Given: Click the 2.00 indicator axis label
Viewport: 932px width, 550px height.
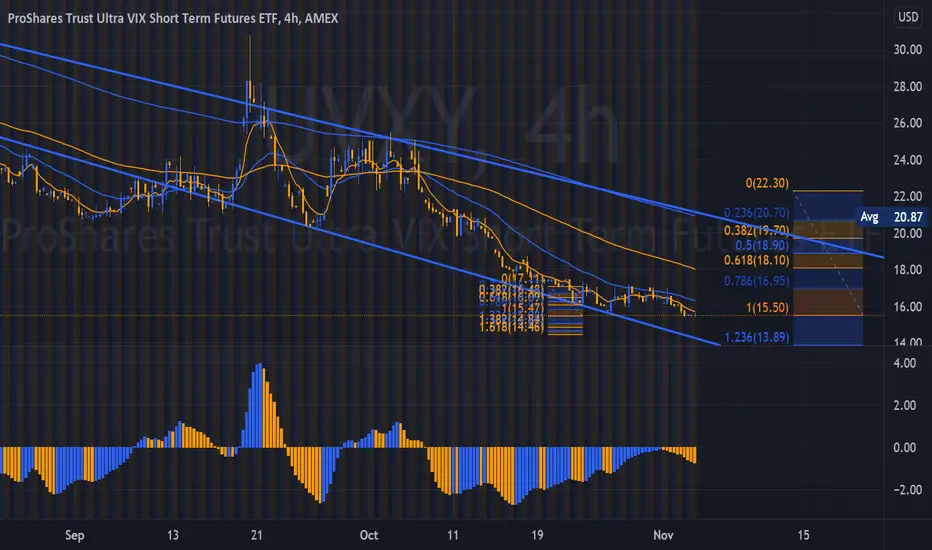Looking at the screenshot, I should click(x=905, y=406).
